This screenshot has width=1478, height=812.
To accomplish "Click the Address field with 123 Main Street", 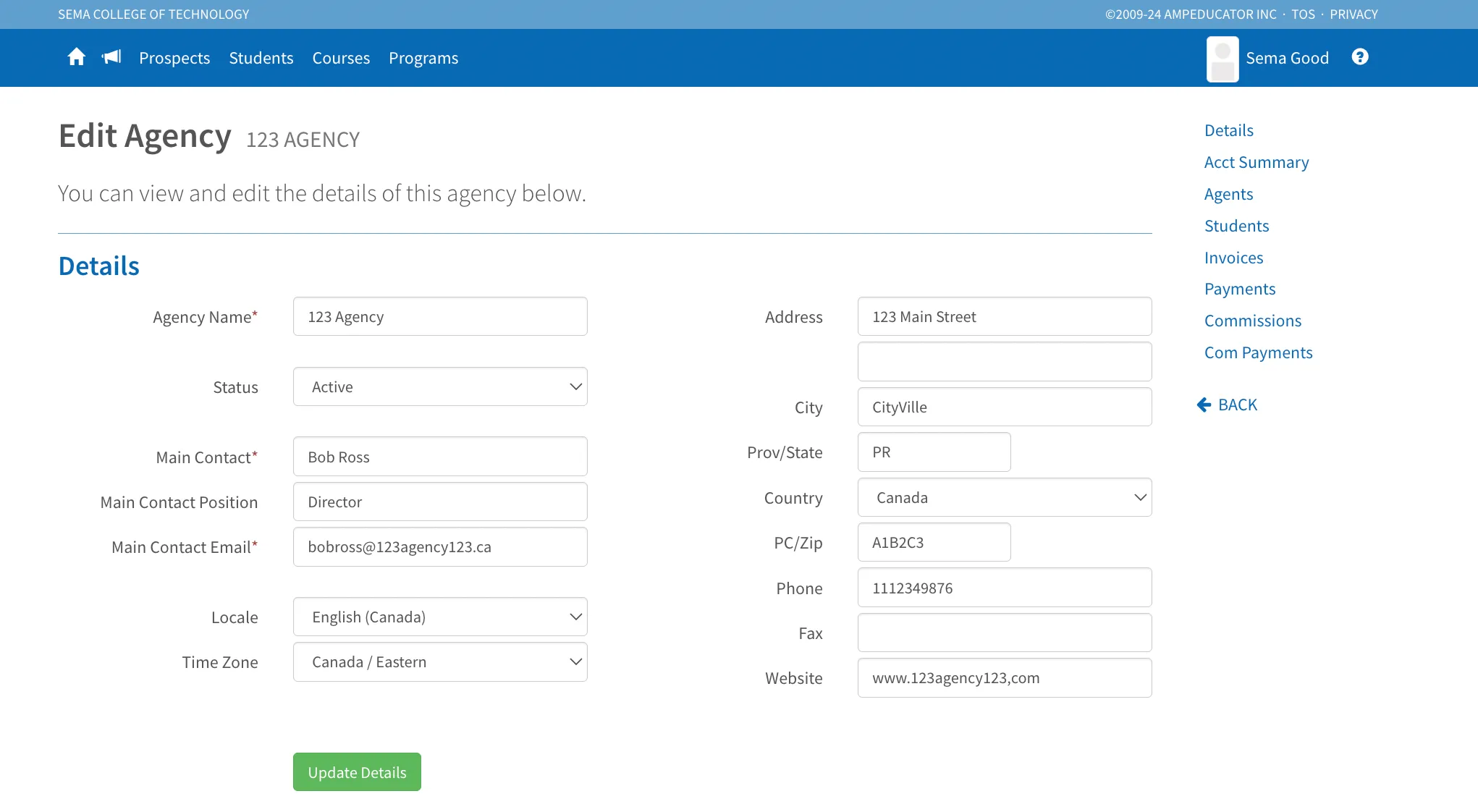I will [1005, 316].
